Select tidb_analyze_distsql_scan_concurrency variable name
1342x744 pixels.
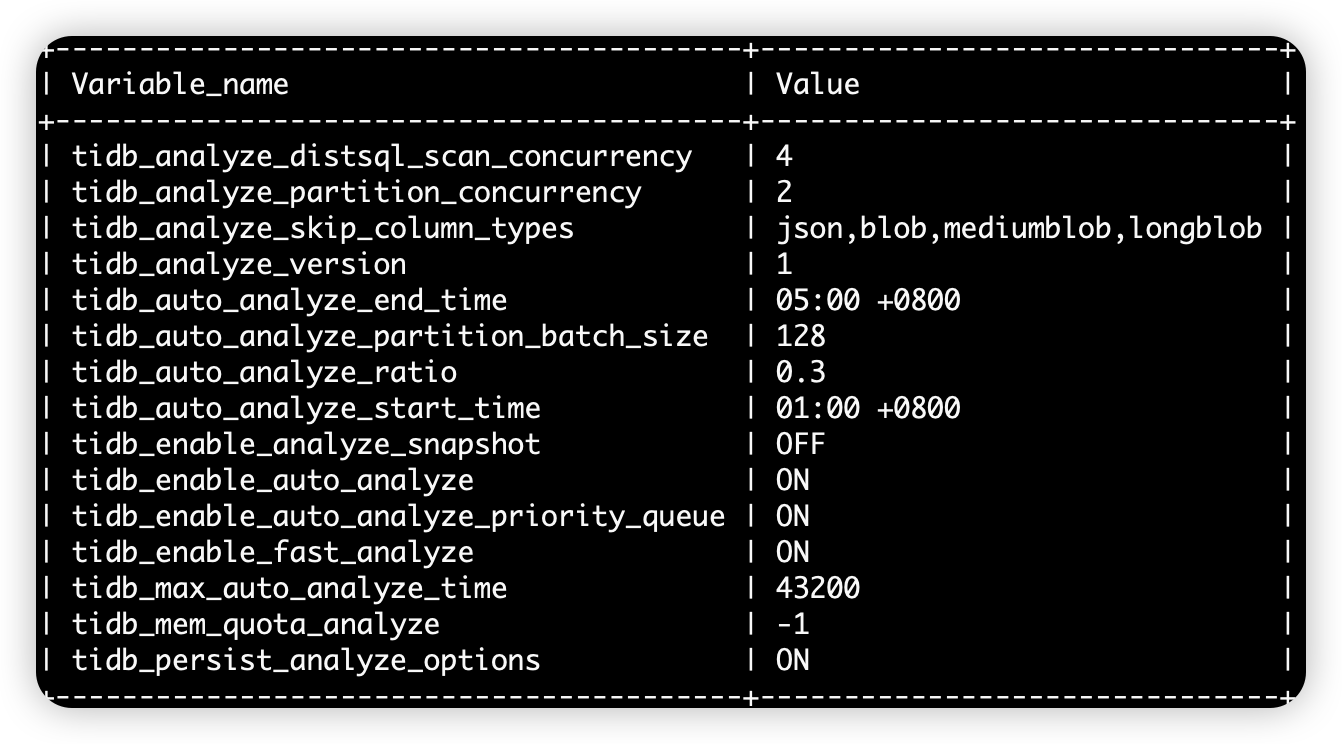382,156
